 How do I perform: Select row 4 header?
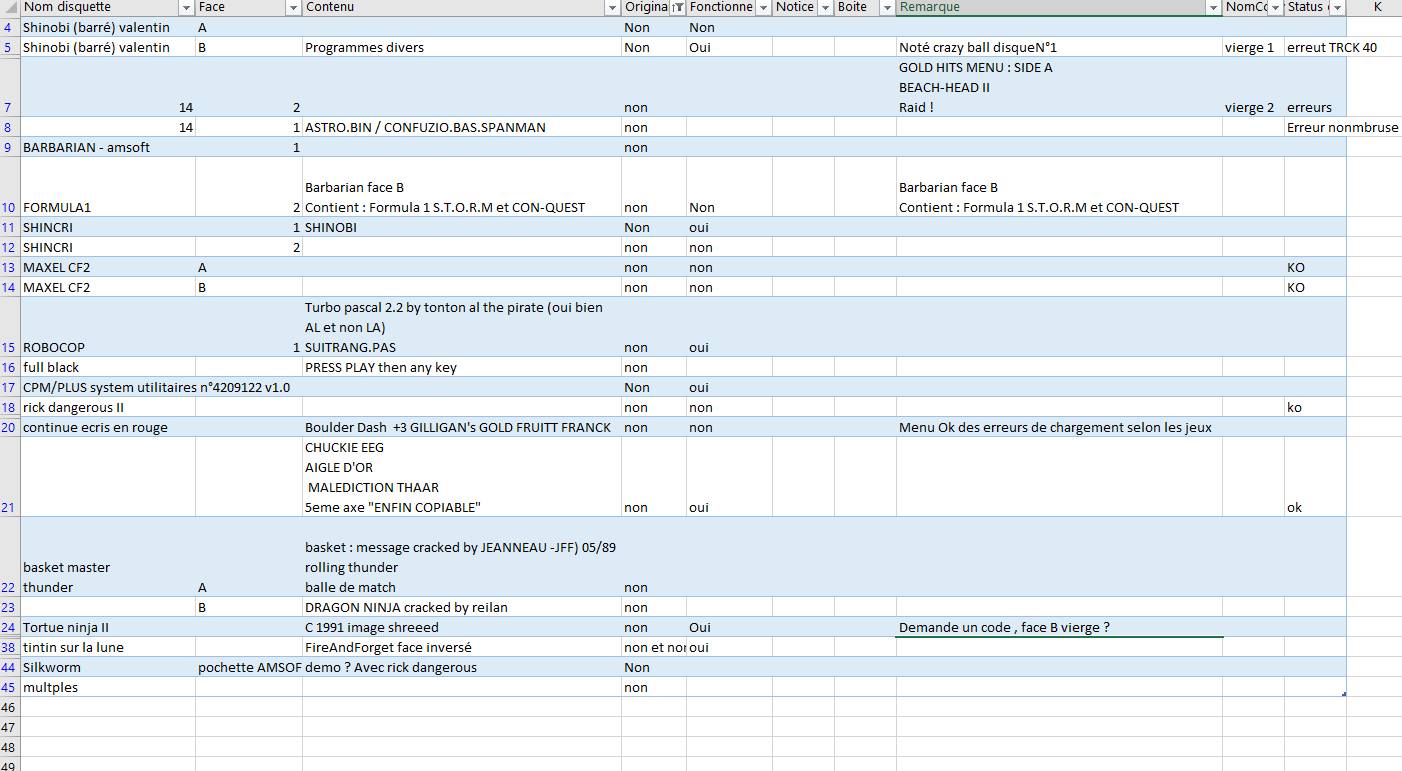[9, 27]
